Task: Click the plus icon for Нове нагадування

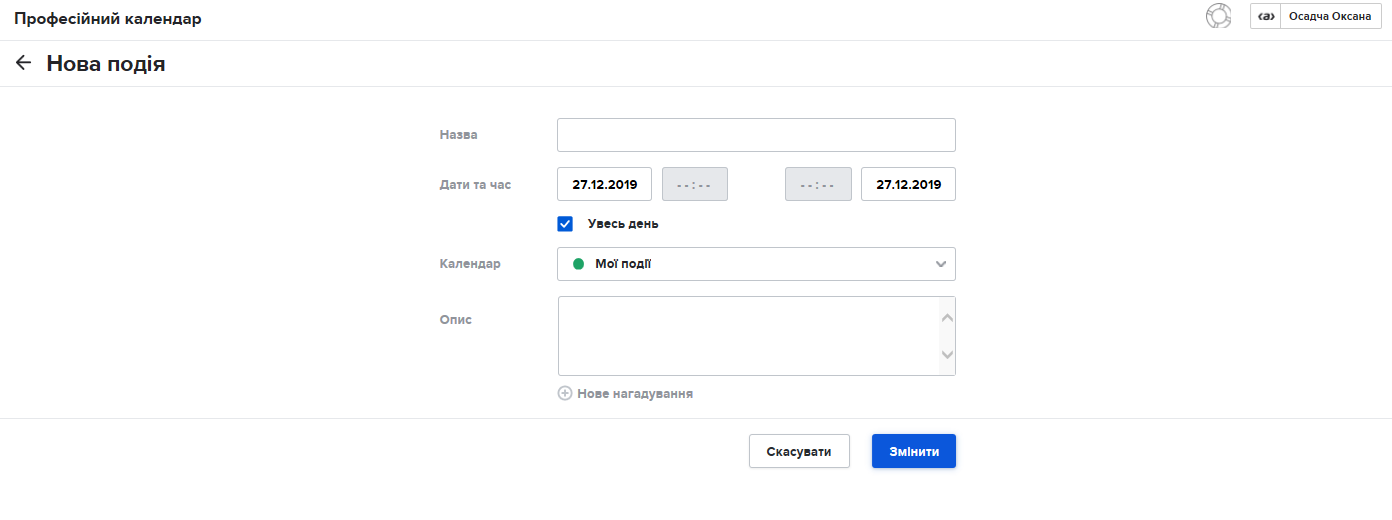Action: [x=565, y=393]
